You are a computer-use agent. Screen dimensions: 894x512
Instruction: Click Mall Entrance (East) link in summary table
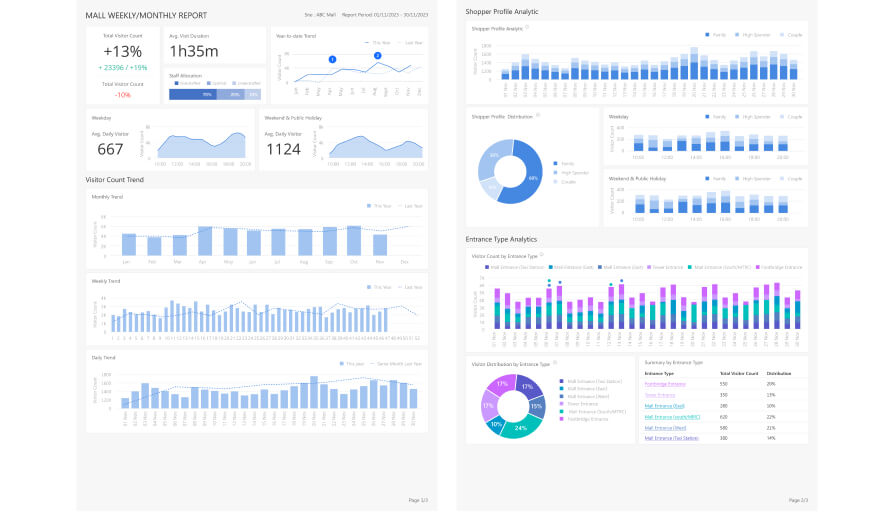coord(664,406)
